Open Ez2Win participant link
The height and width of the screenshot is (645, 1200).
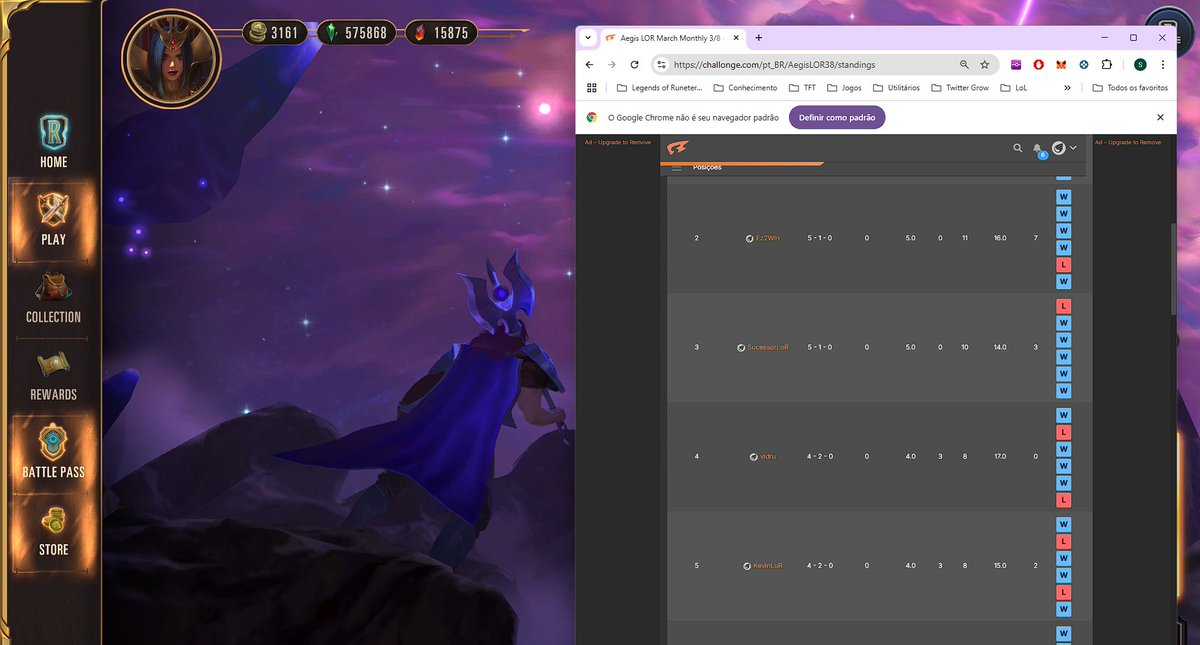[768, 238]
